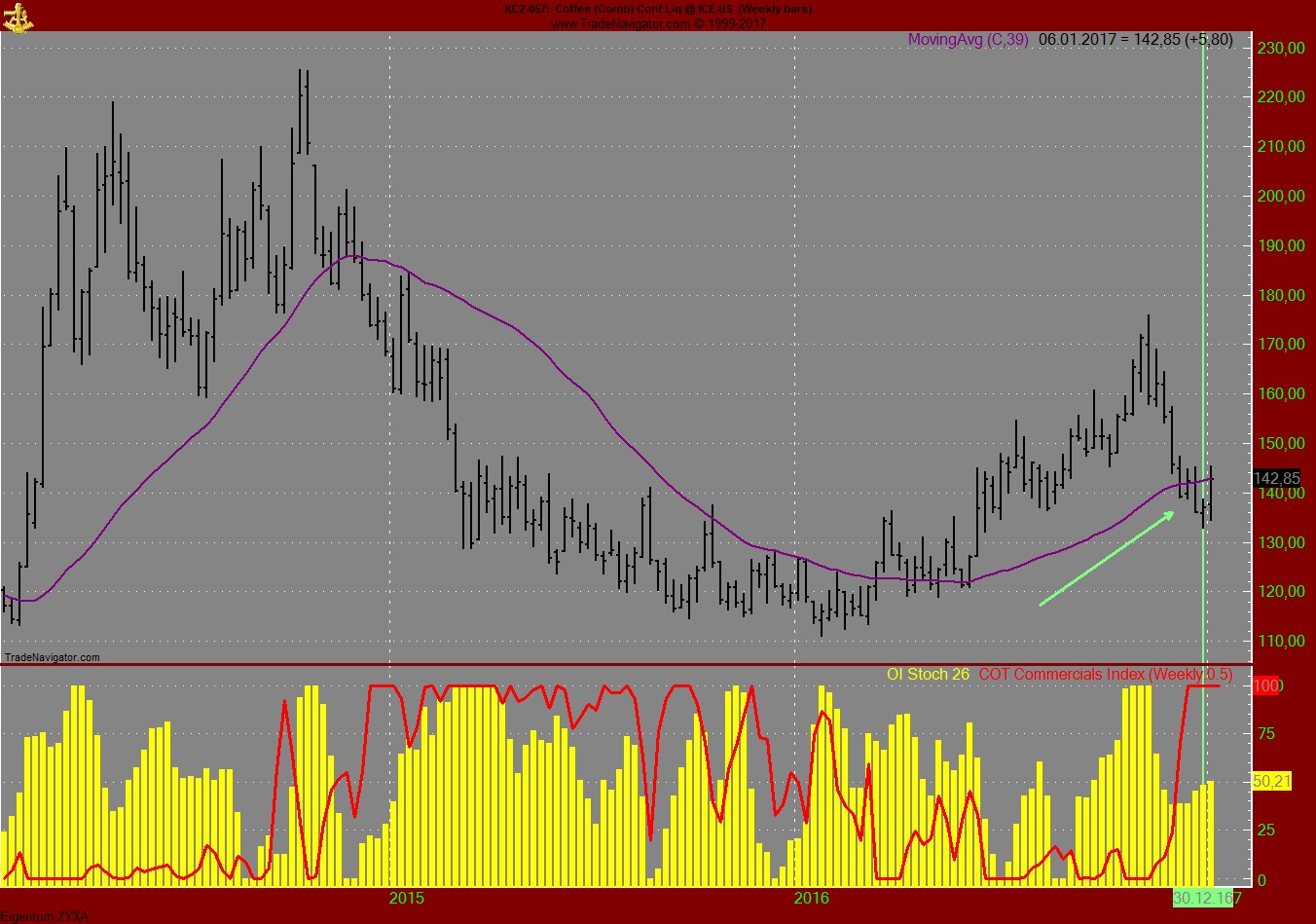The width and height of the screenshot is (1316, 924).
Task: Select the MovingAvg (C,39) indicator label
Action: pyautogui.click(x=969, y=41)
